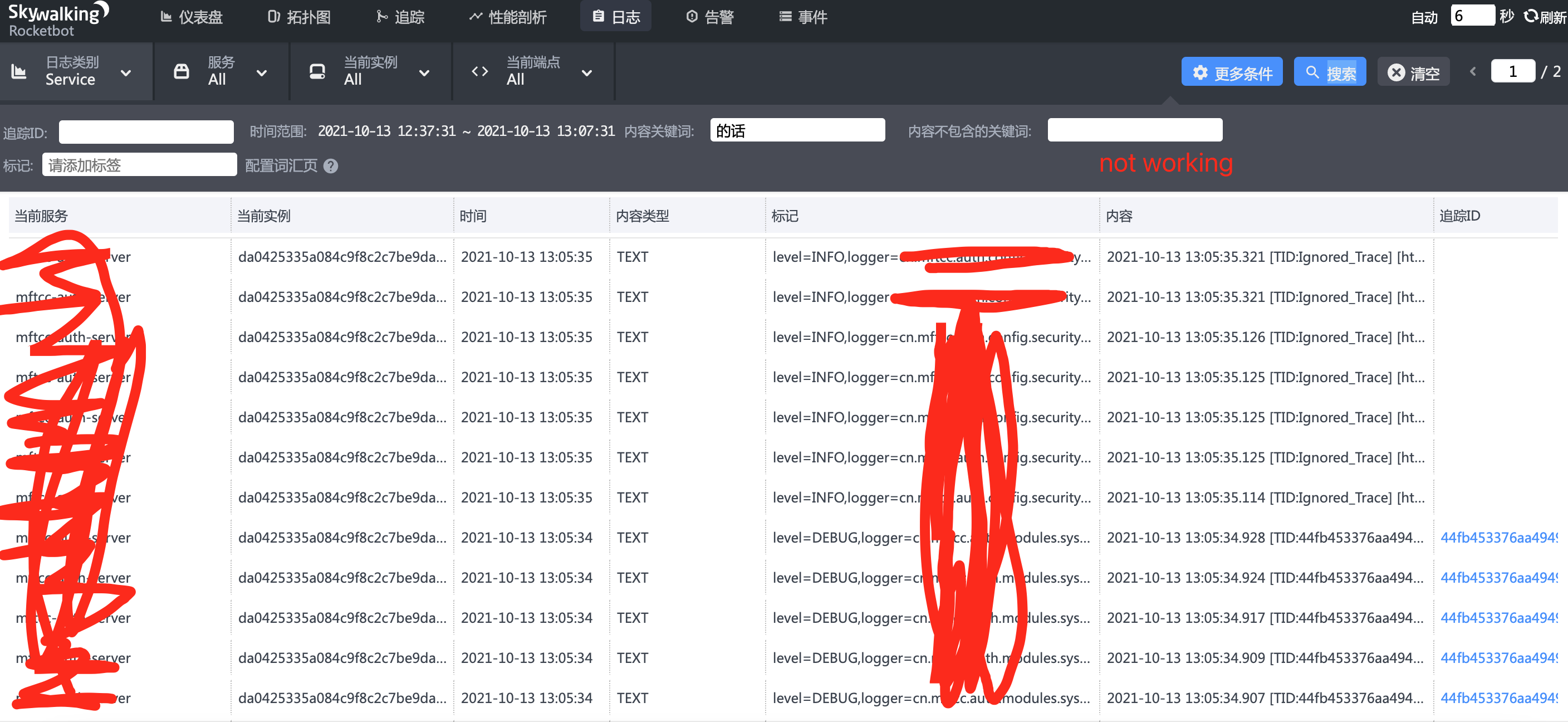
Task: Click the previous page chevron arrow
Action: 1472,71
